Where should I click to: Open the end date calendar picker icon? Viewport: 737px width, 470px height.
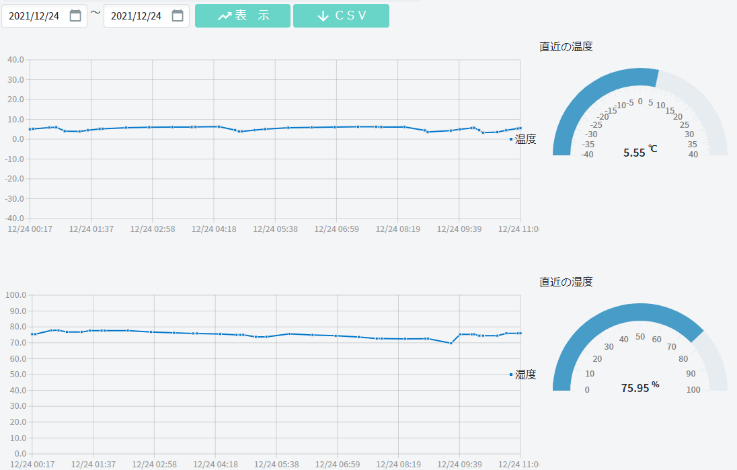178,16
